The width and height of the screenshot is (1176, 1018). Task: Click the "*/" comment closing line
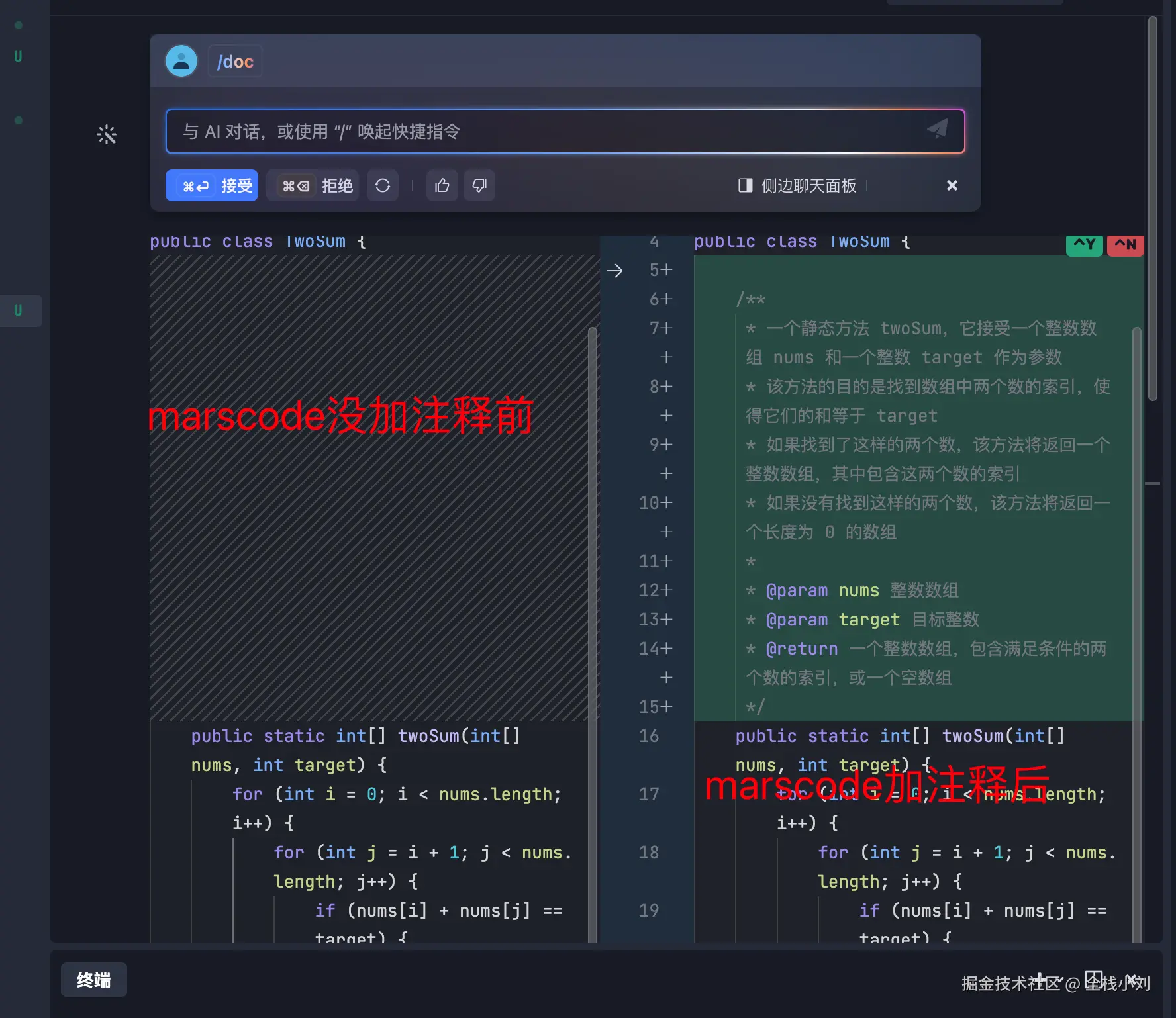756,707
